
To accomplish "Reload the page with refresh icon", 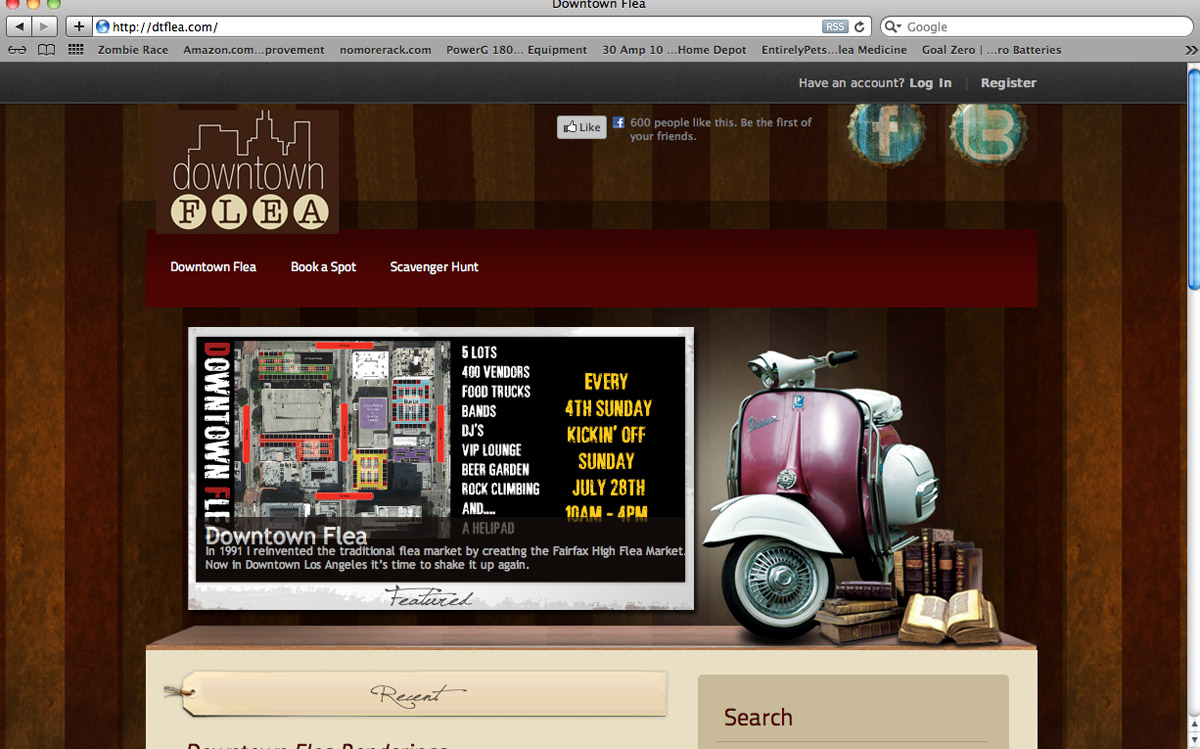I will tap(859, 27).
